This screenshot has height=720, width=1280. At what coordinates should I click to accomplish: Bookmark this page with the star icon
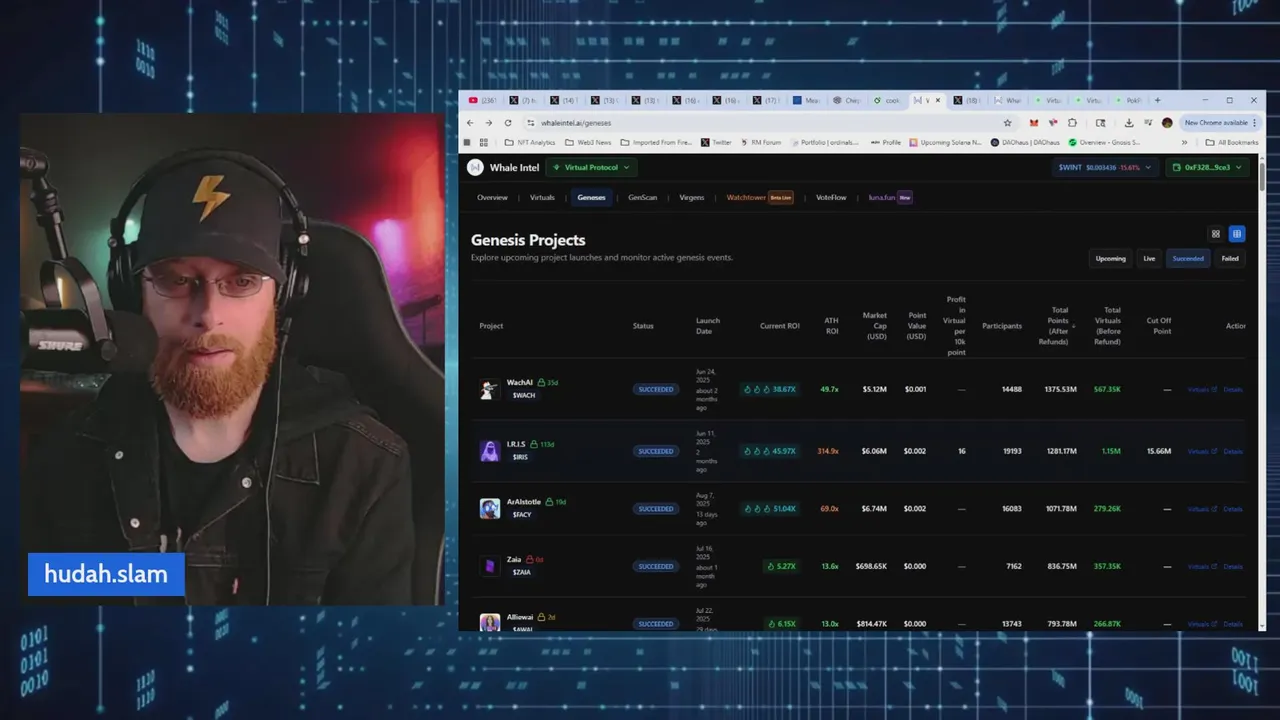(x=1007, y=123)
